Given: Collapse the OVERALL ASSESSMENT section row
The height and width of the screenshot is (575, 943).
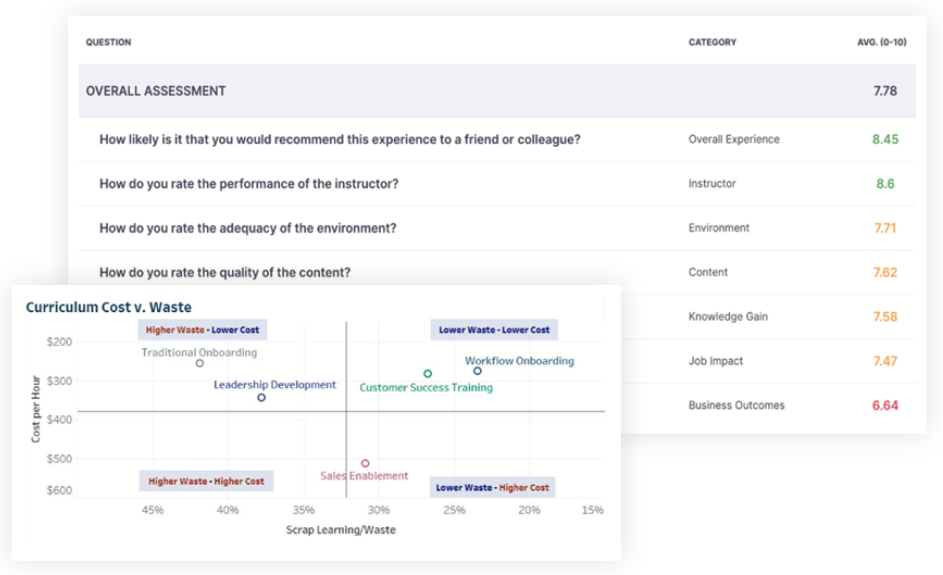Looking at the screenshot, I should pyautogui.click(x=156, y=91).
